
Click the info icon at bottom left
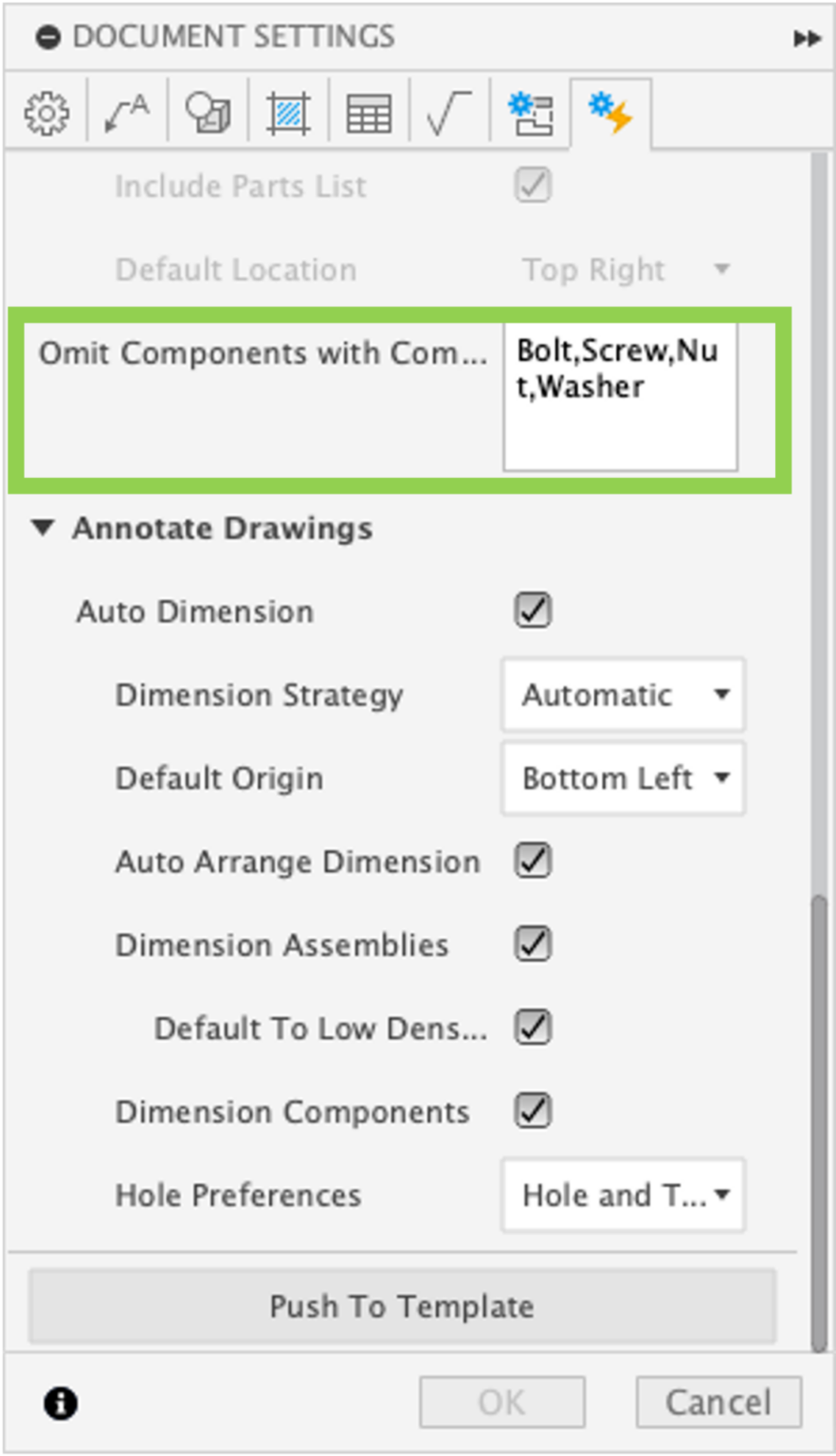click(62, 1403)
